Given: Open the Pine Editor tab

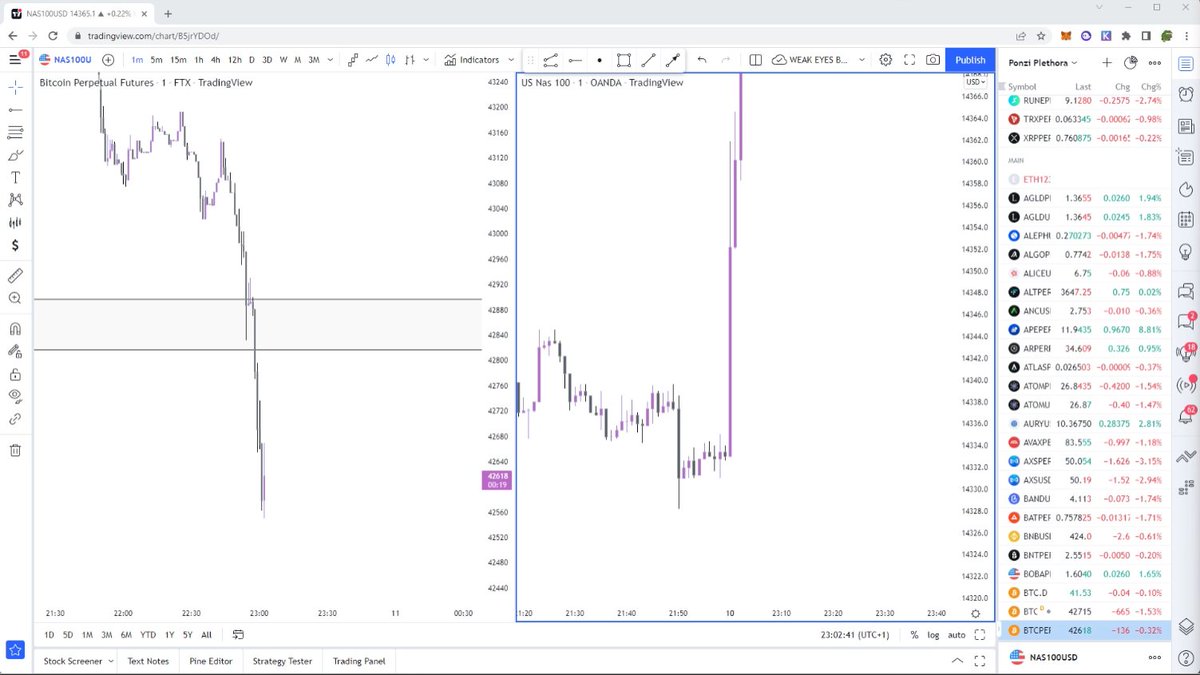Looking at the screenshot, I should pos(210,661).
